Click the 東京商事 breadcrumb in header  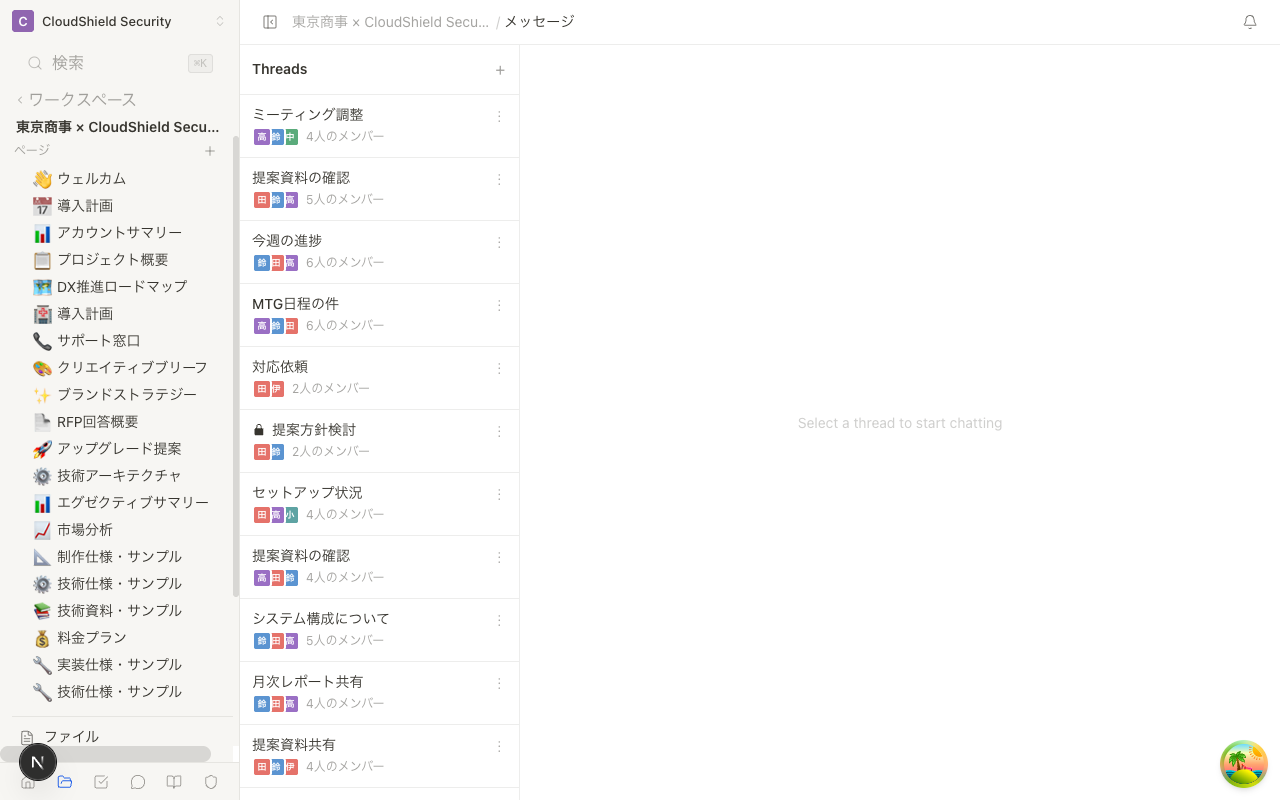coord(390,22)
